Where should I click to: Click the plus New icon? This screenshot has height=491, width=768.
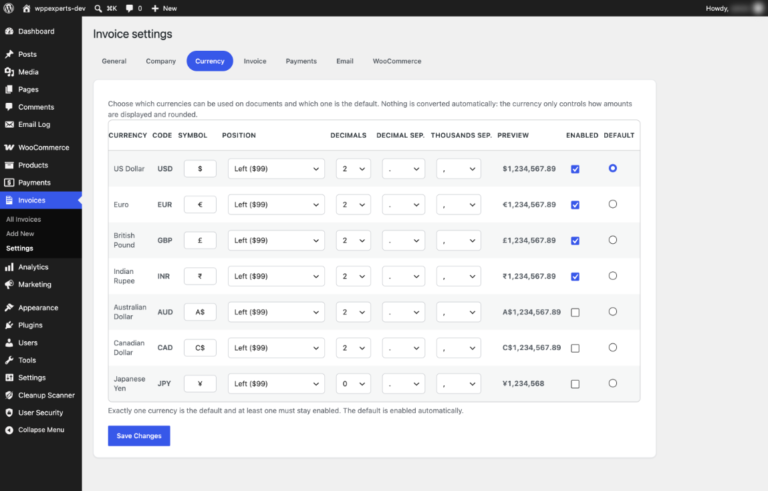tap(155, 8)
